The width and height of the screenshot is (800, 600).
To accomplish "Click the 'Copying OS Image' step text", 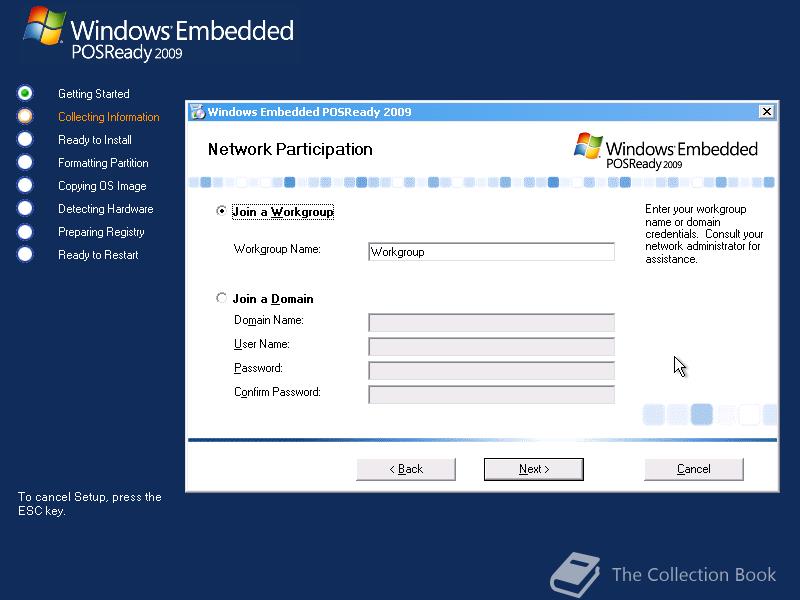I will (103, 186).
